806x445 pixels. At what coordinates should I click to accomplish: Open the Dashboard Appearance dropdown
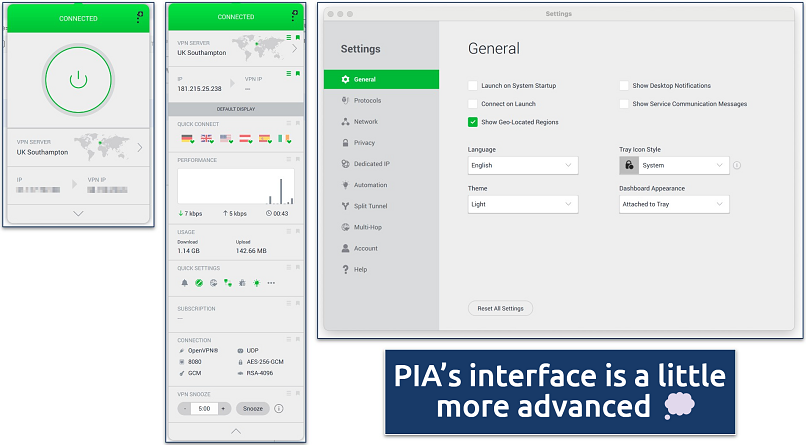(x=674, y=204)
